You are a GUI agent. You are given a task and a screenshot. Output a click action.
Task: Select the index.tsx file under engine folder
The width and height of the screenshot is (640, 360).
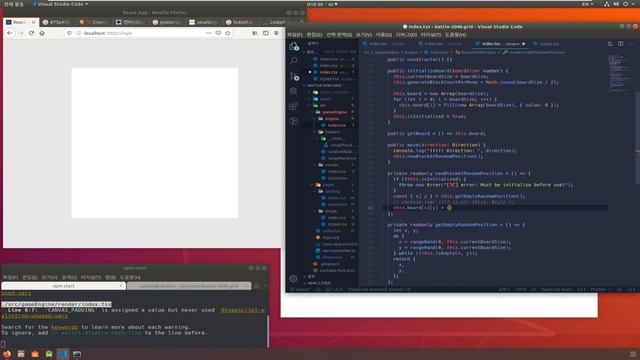pyautogui.click(x=337, y=125)
